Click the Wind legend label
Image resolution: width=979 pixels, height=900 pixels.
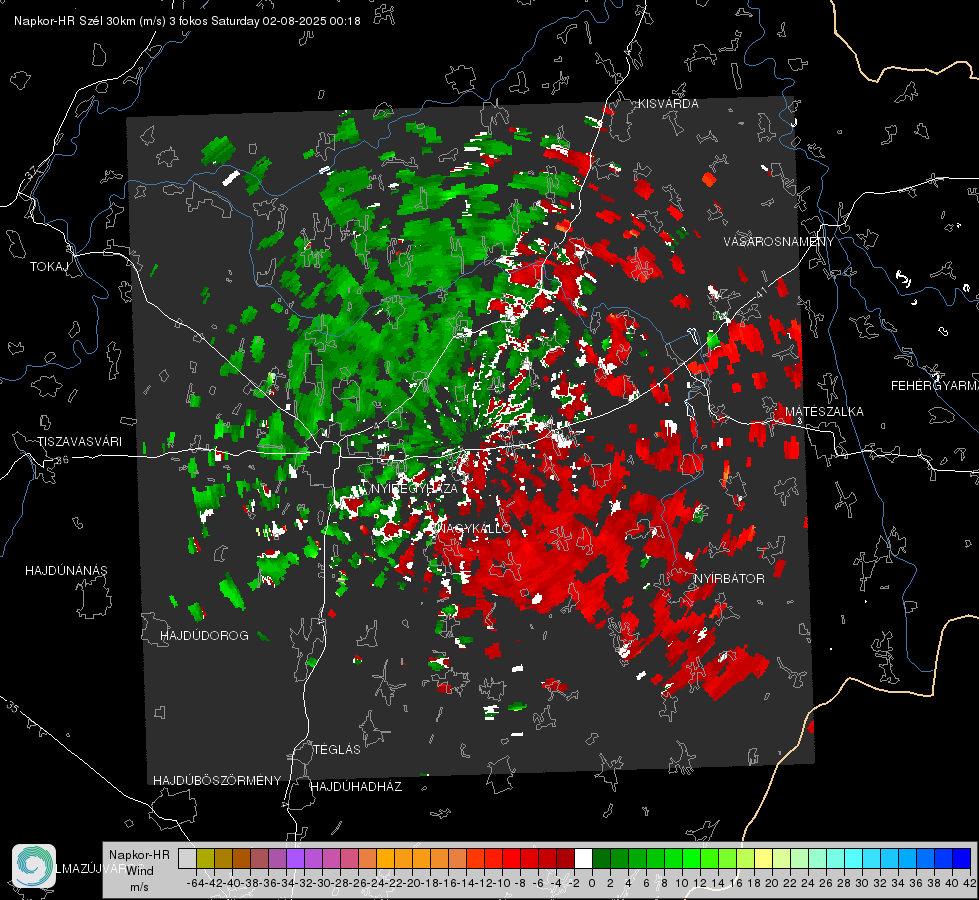click(x=139, y=871)
